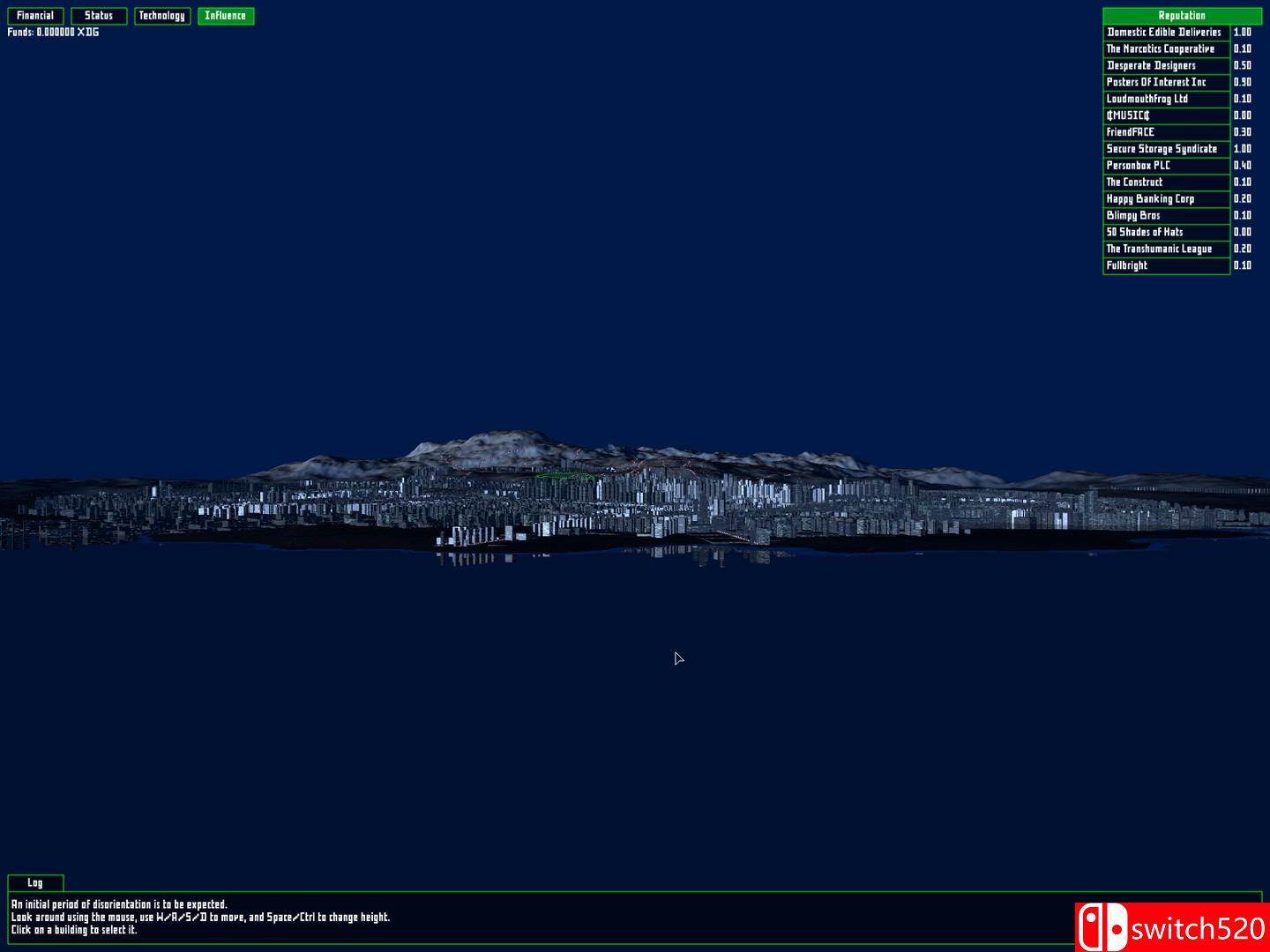Click the Fullbright reputation entry
Viewport: 1270px width, 952px height.
click(1164, 264)
